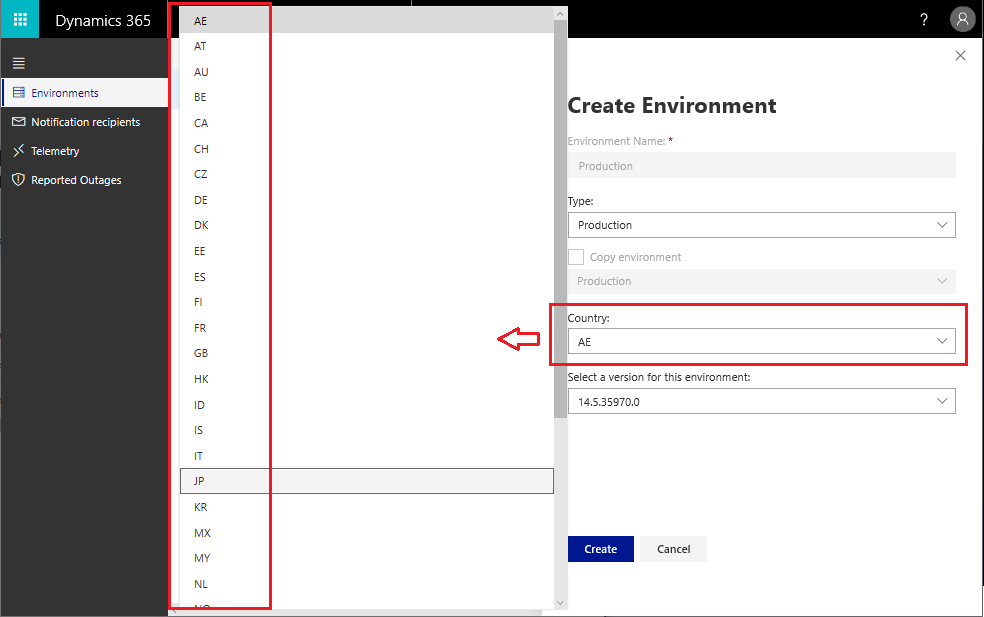Expand the disabled copy source Production dropdown
This screenshot has height=617, width=984.
pos(761,281)
